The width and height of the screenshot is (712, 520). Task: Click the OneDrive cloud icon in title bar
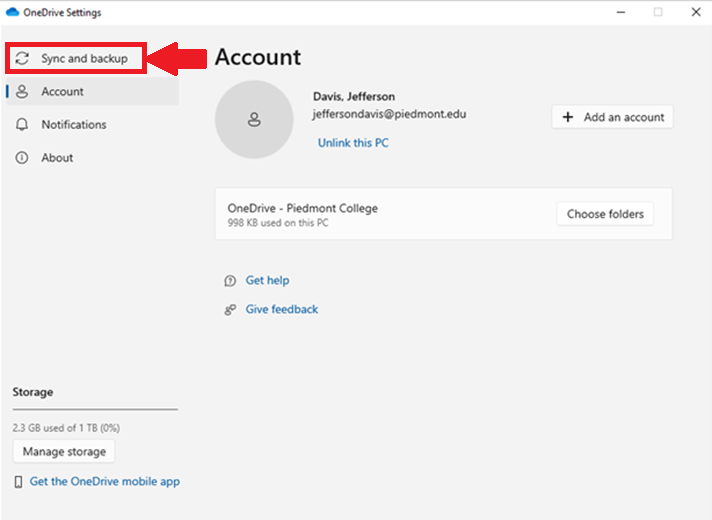click(x=13, y=13)
